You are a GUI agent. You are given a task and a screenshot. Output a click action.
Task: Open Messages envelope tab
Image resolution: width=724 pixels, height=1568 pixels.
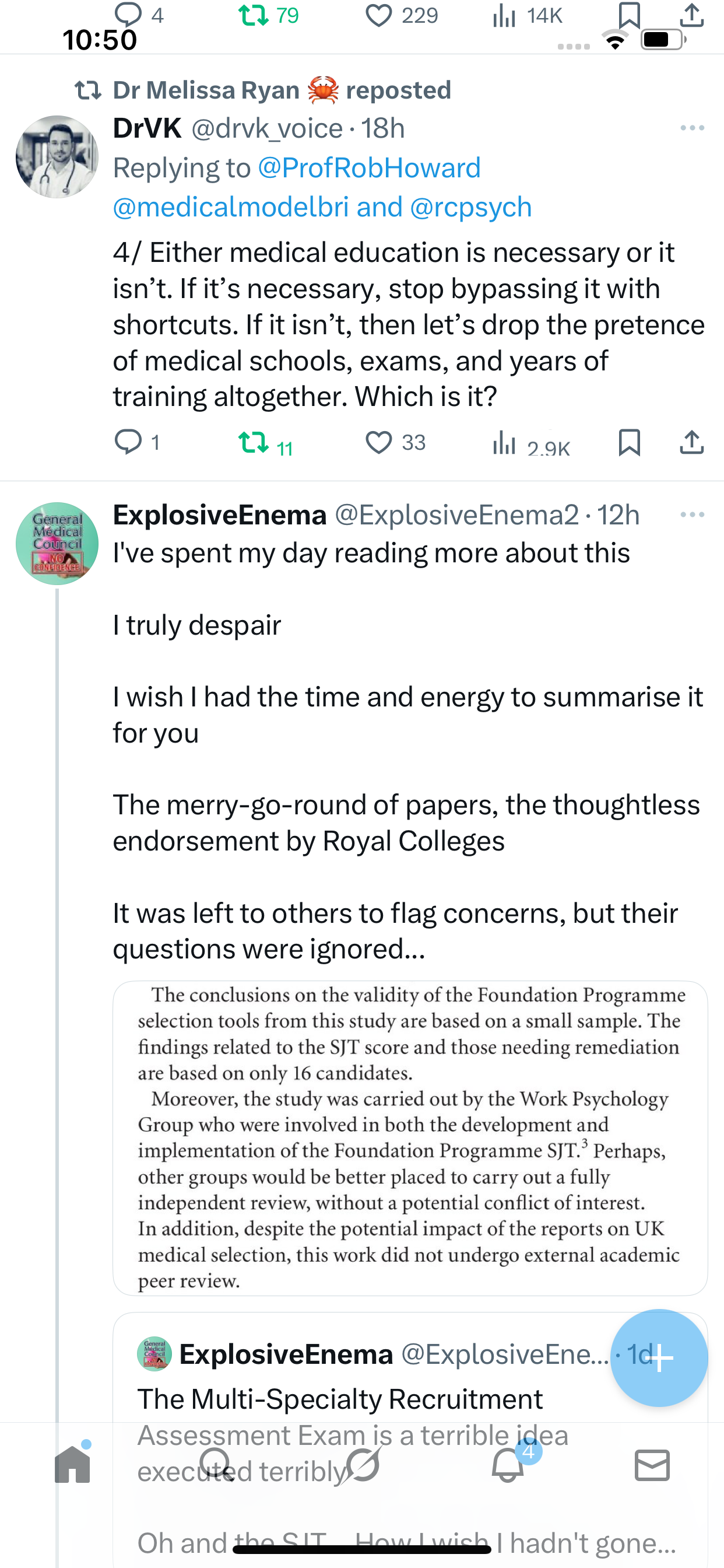[652, 1465]
